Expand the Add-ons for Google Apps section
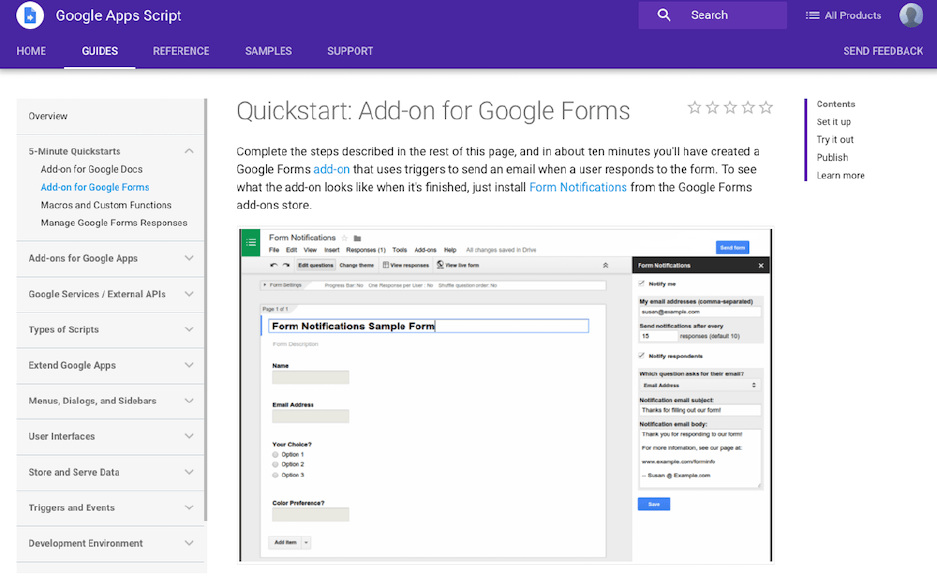This screenshot has height=581, width=937. tap(189, 258)
